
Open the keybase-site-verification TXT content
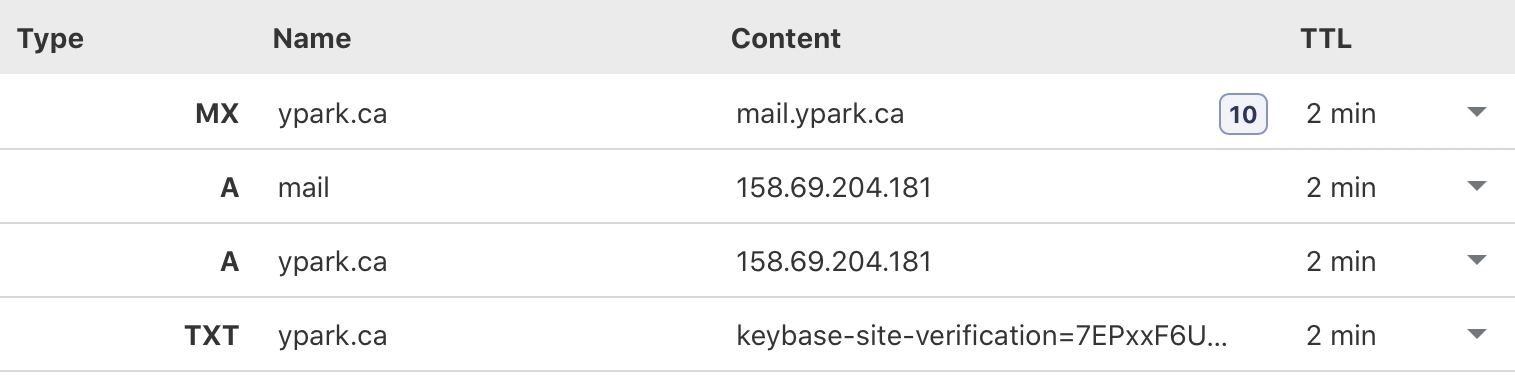982,336
